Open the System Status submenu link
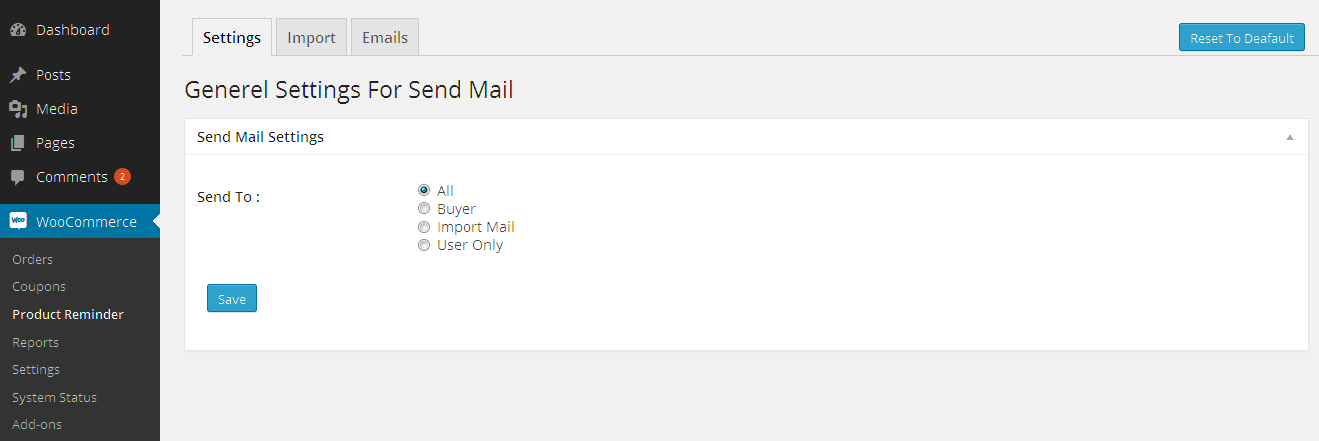 (x=55, y=397)
